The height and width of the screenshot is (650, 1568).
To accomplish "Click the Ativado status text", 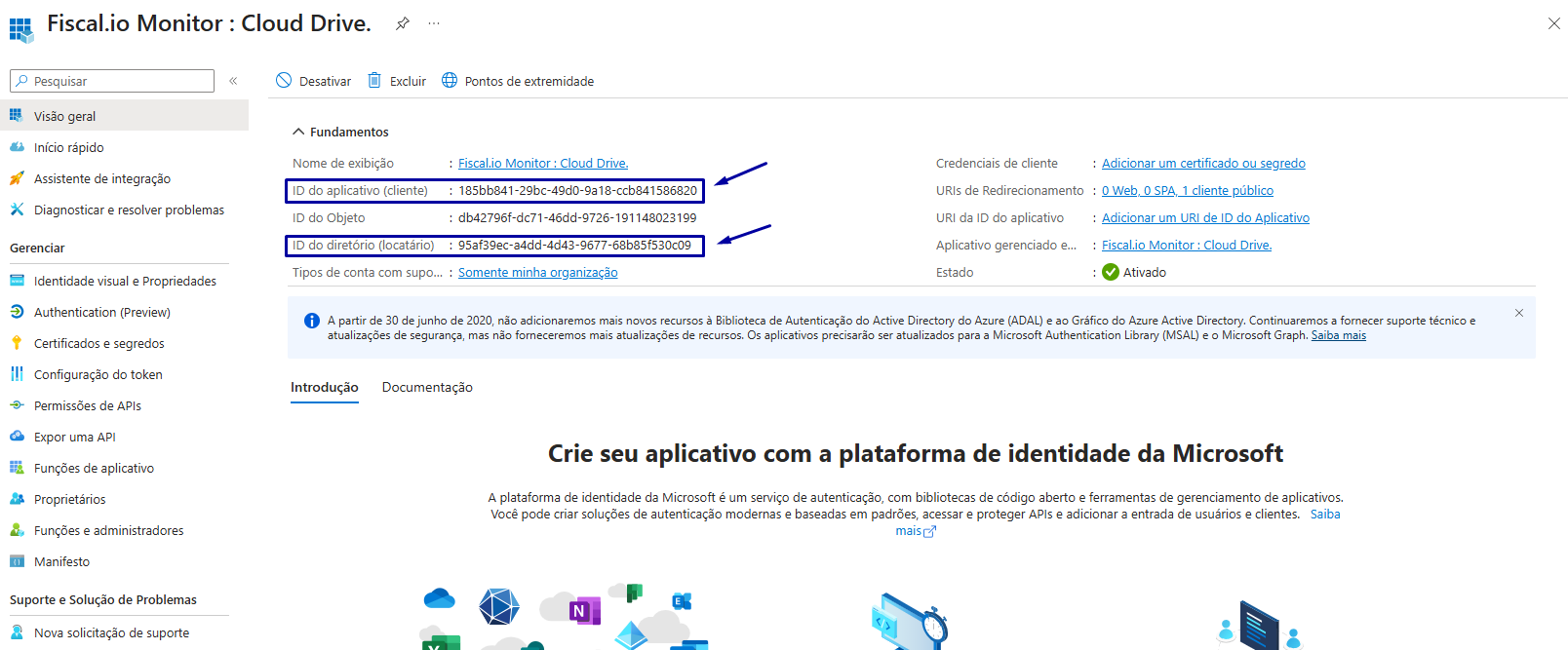I will click(x=1145, y=273).
